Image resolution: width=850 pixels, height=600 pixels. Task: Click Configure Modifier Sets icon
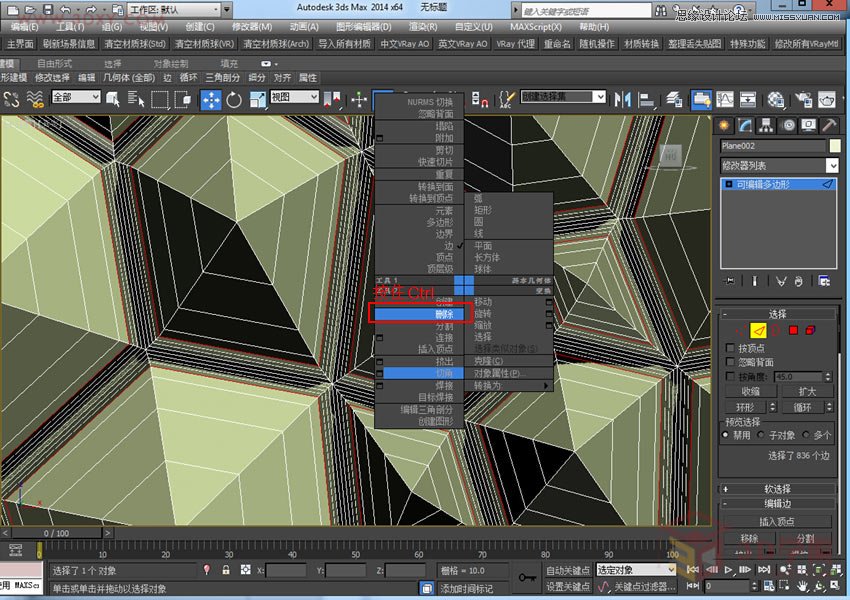[x=824, y=281]
